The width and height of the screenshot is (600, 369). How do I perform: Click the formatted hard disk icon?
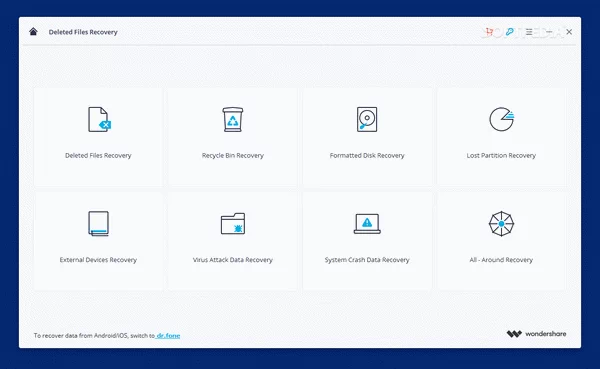coord(367,119)
